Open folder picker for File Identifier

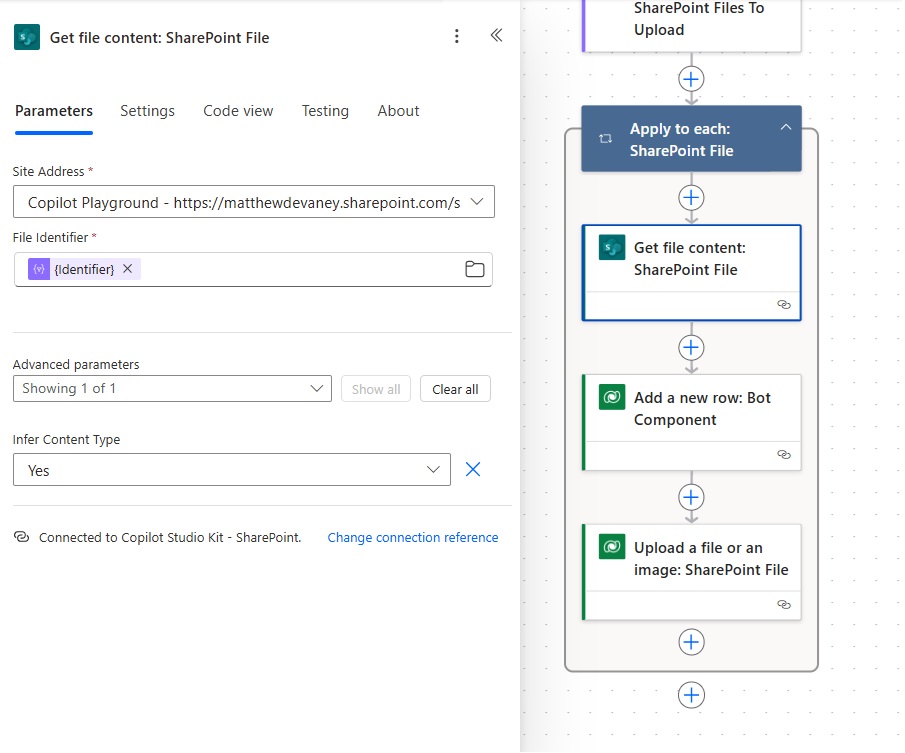pos(474,269)
